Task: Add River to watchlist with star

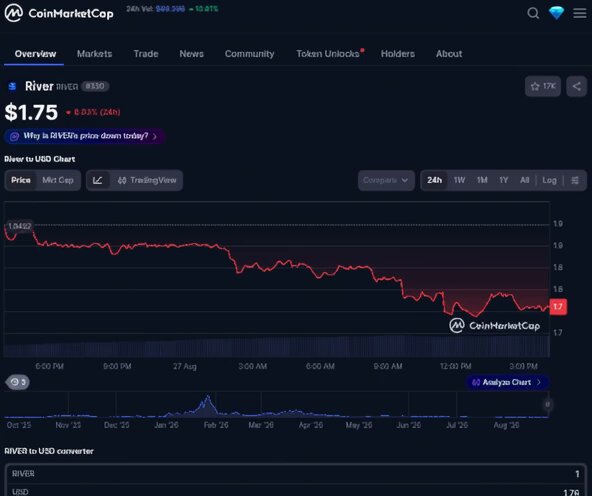Action: 543,86
